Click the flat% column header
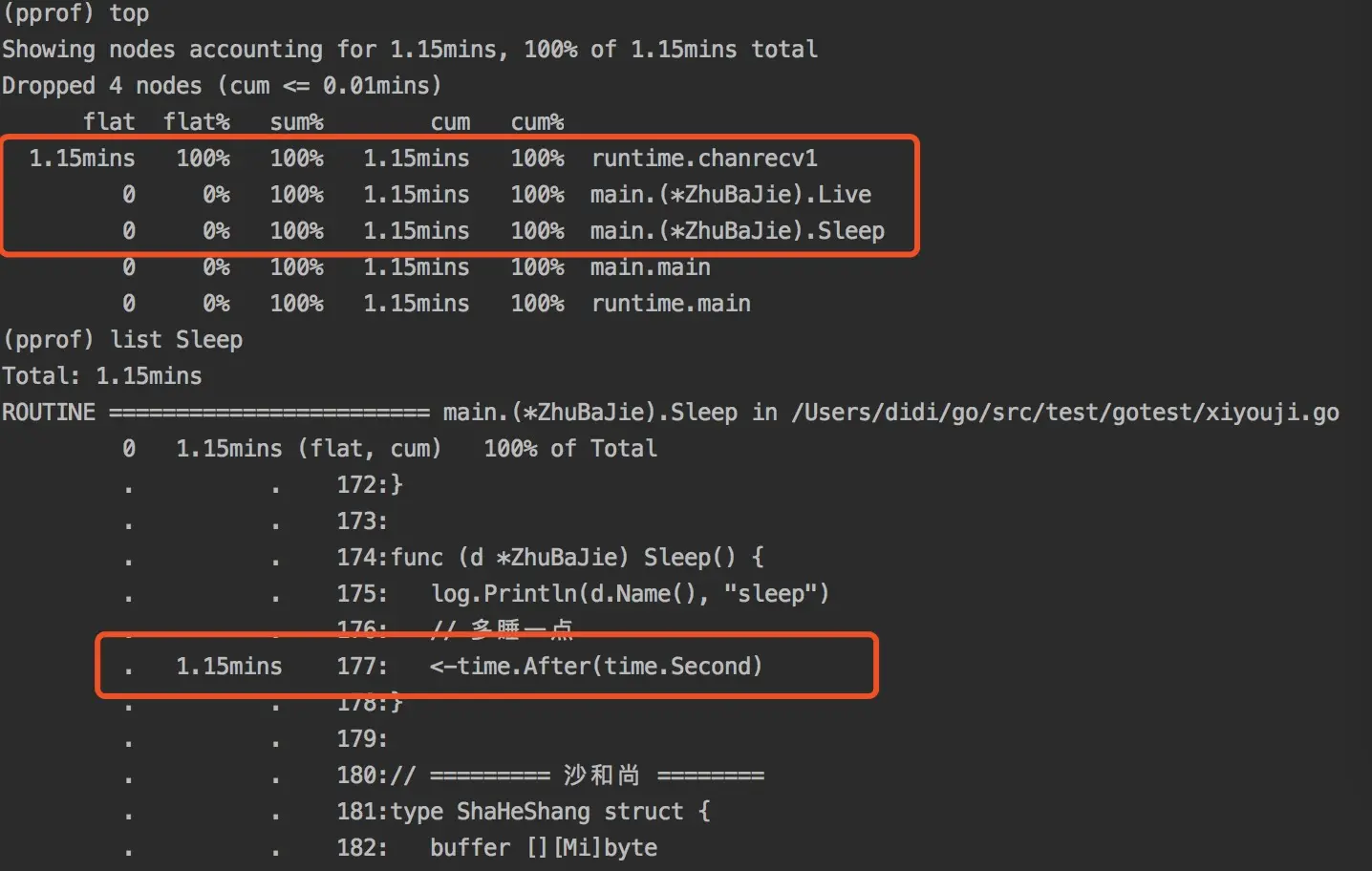Viewport: 1372px width, 871px height. click(x=197, y=122)
